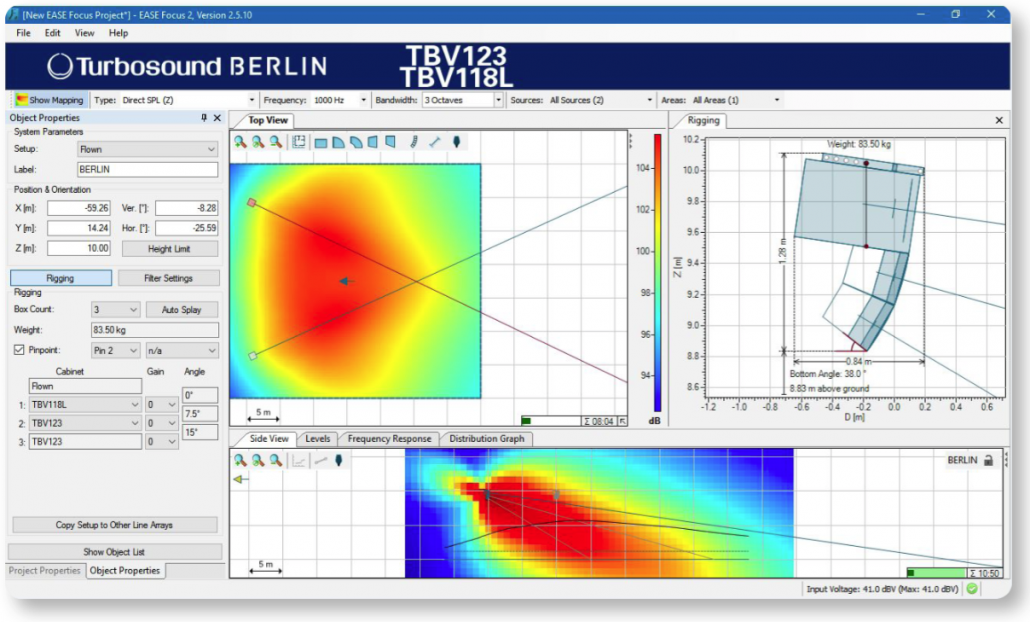Open the File menu
The width and height of the screenshot is (1030, 622).
pos(24,33)
